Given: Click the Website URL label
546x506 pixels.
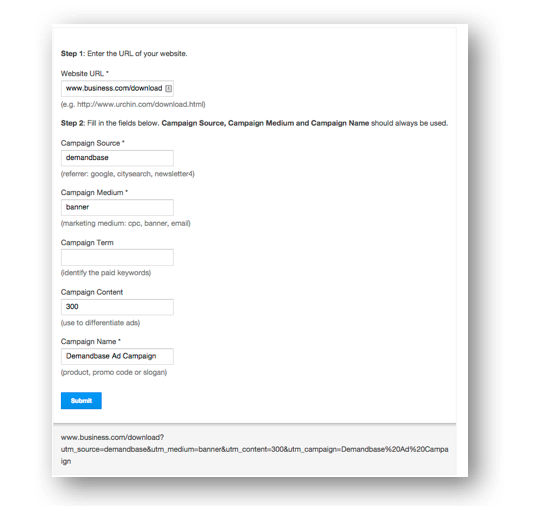Looking at the screenshot, I should [x=85, y=73].
